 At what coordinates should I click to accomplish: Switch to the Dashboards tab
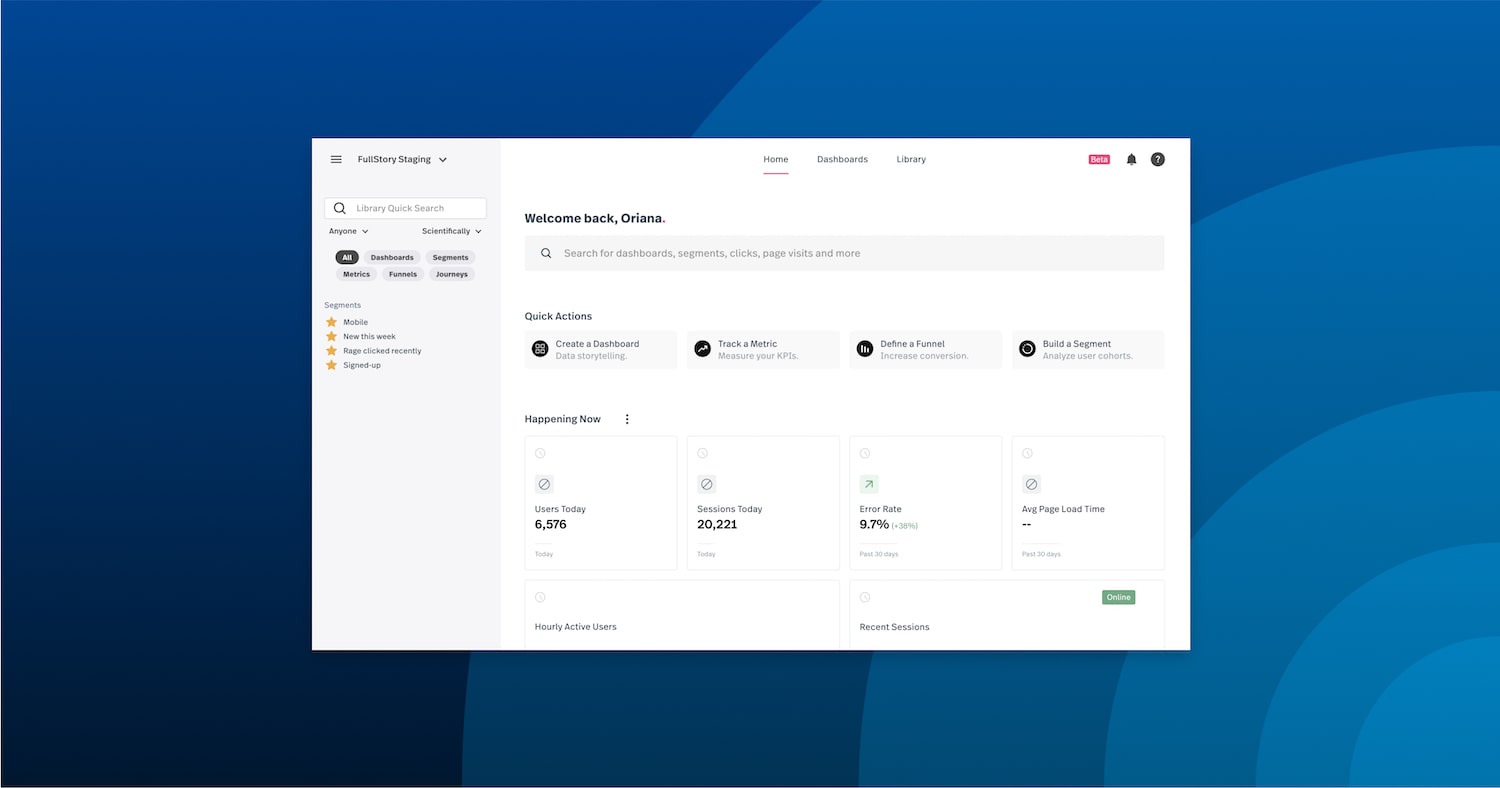pos(842,159)
